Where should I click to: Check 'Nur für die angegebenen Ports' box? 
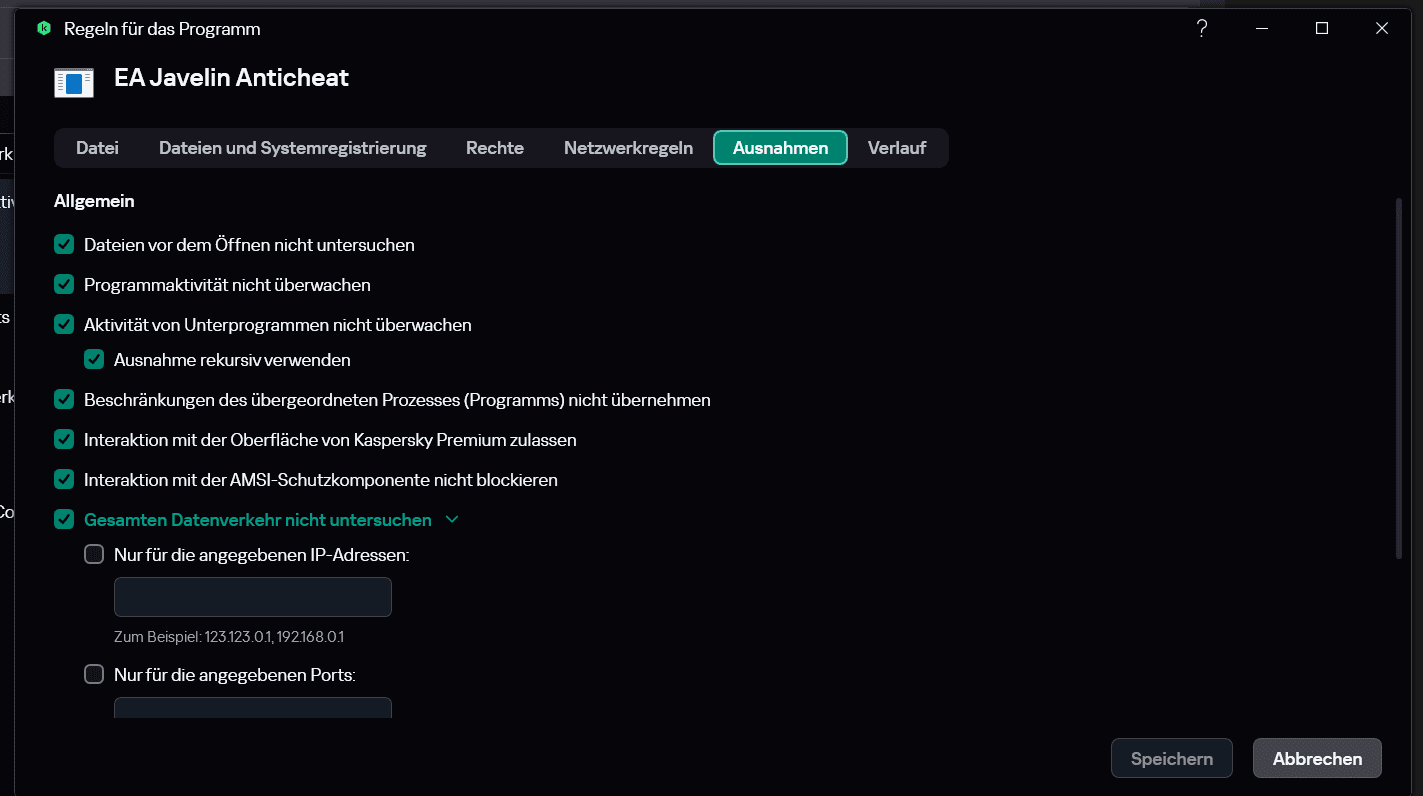94,674
